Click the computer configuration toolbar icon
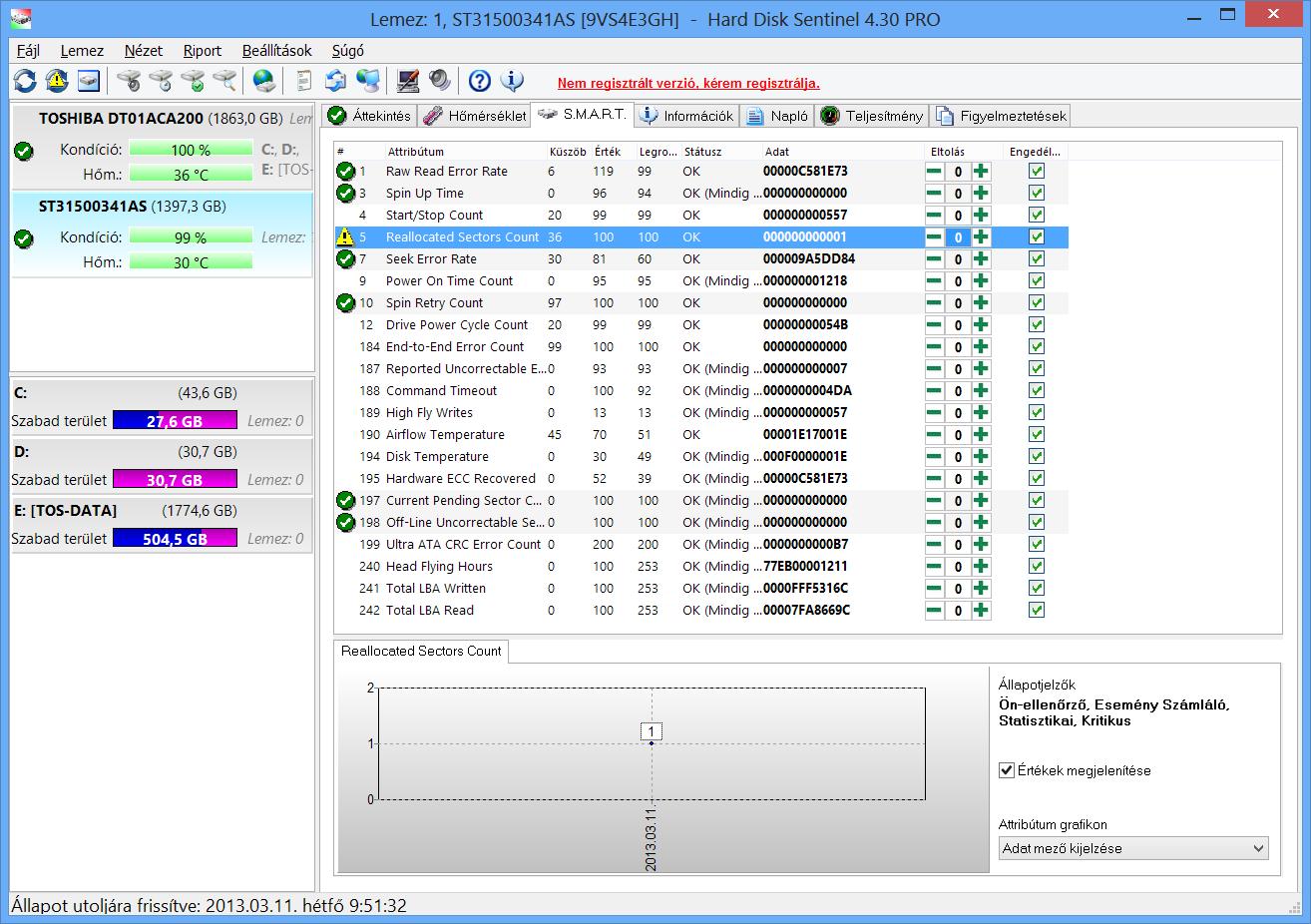 [407, 82]
